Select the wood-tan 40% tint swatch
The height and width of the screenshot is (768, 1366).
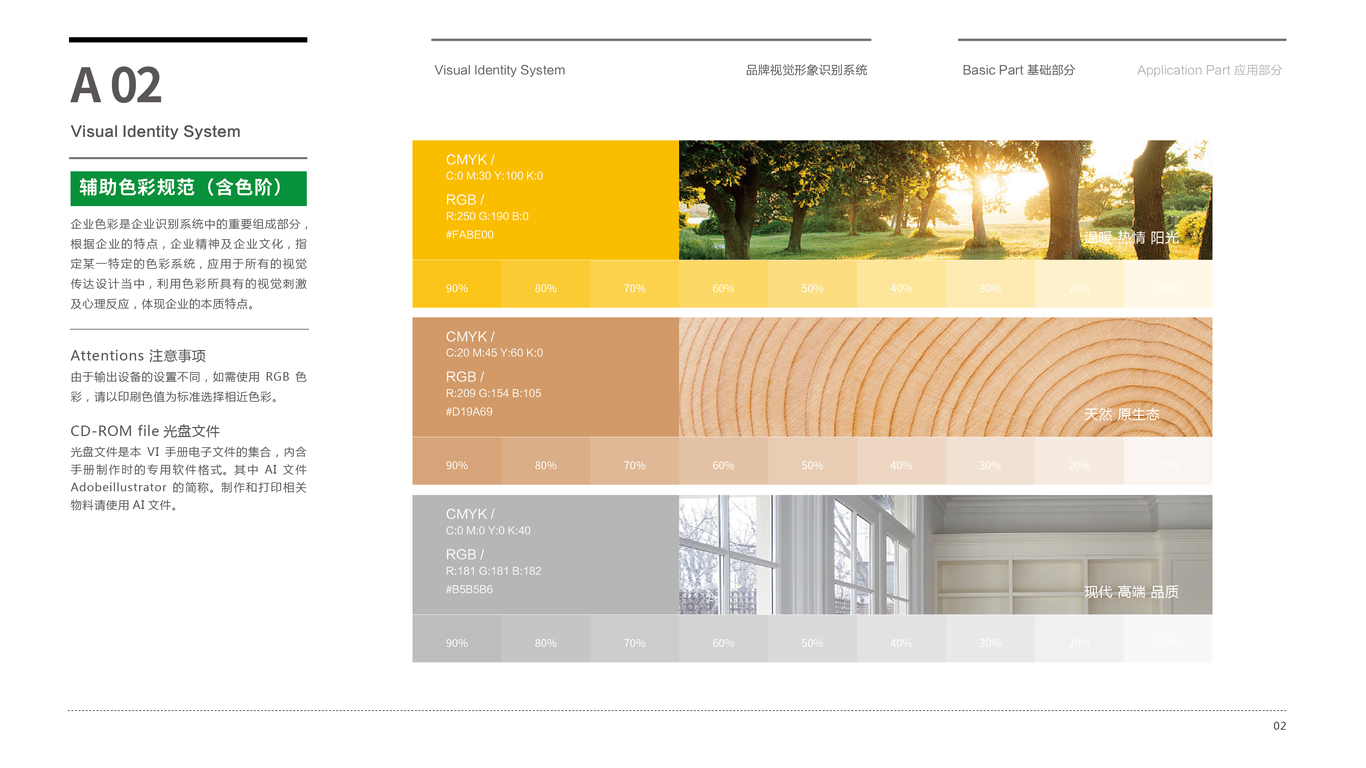tap(901, 461)
